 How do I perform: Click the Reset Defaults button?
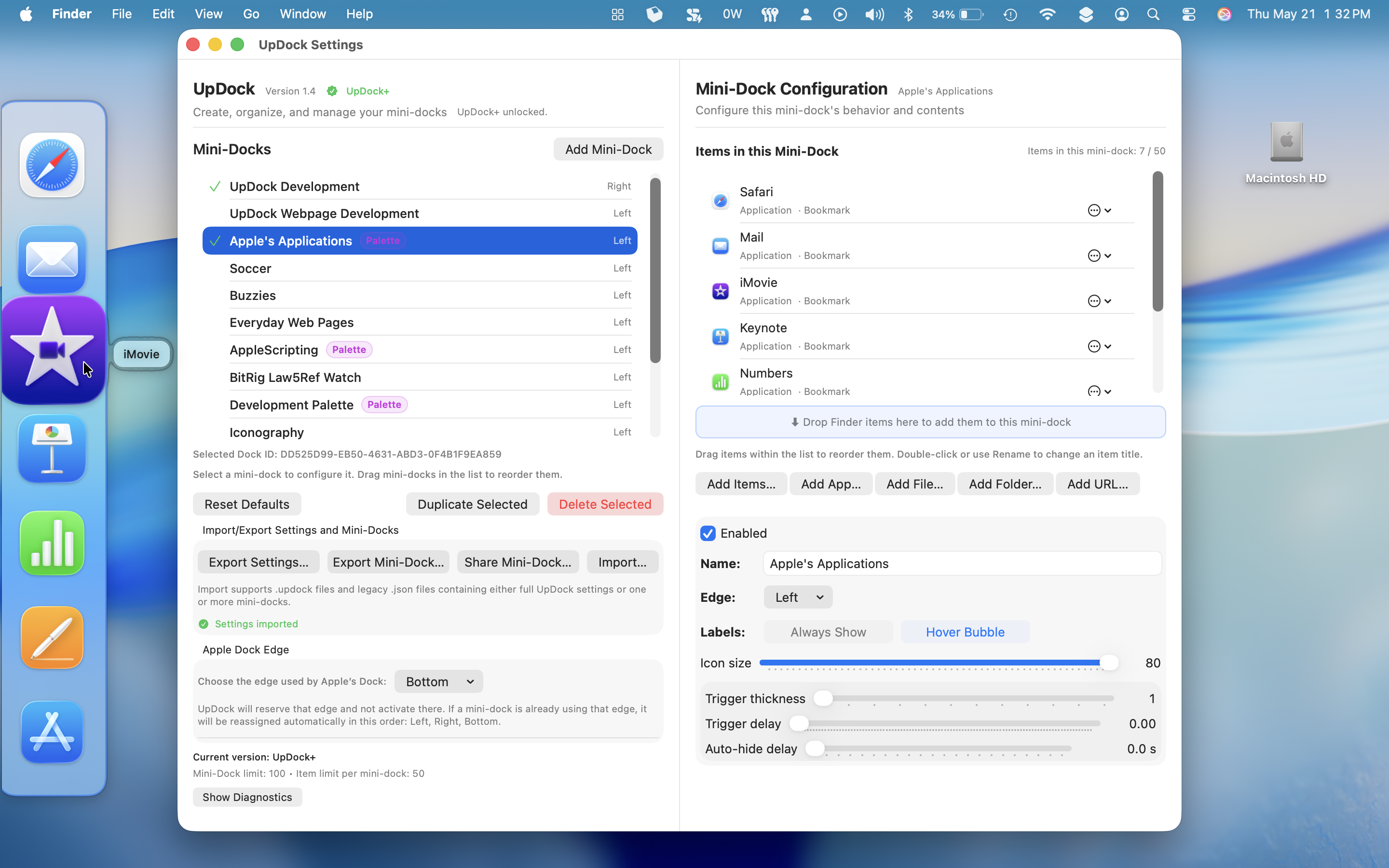247,504
